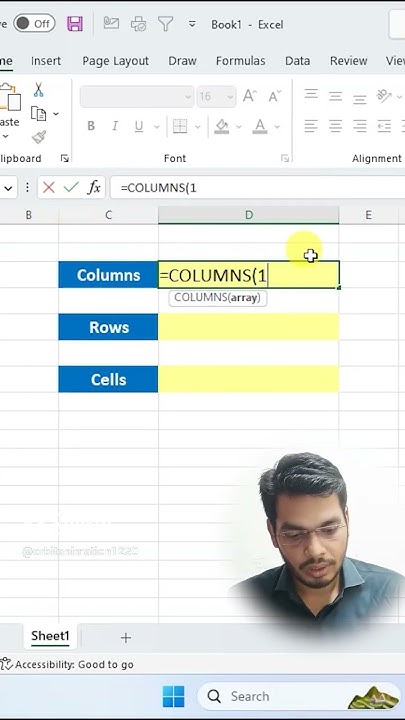405x720 pixels.
Task: Open the font name combo box
Action: 137,96
